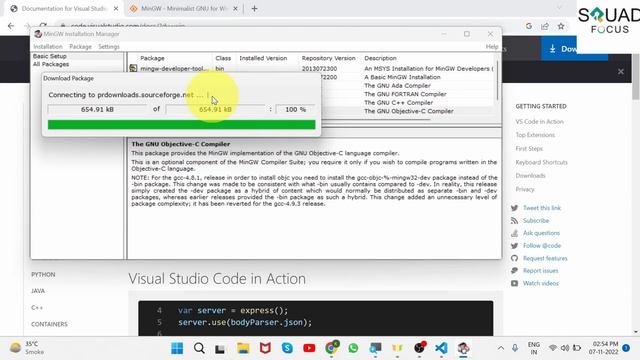Open the Watch videos link
This screenshot has height=360, width=640.
[541, 283]
